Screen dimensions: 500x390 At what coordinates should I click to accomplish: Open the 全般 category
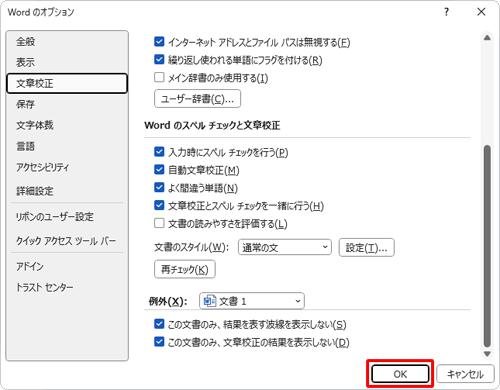(x=67, y=42)
